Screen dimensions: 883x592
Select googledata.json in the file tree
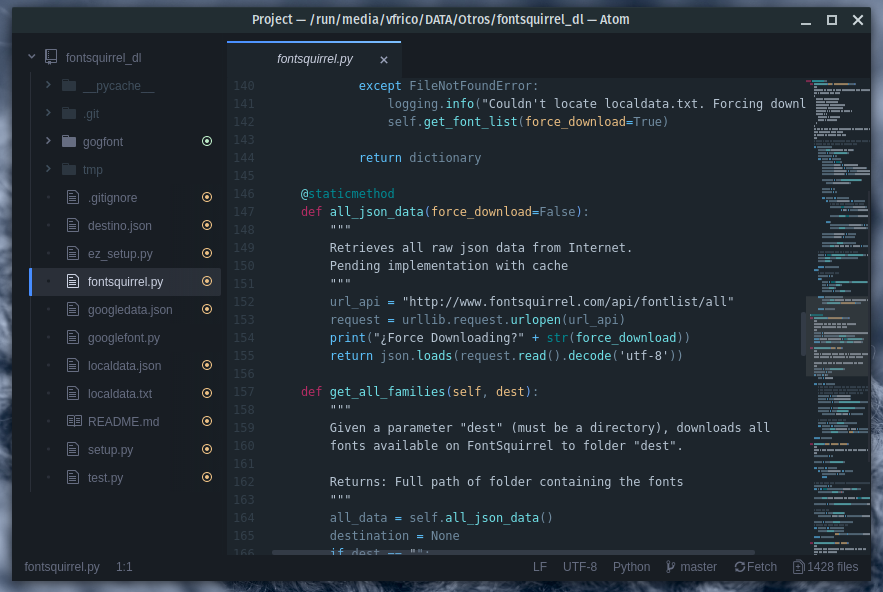pos(130,310)
